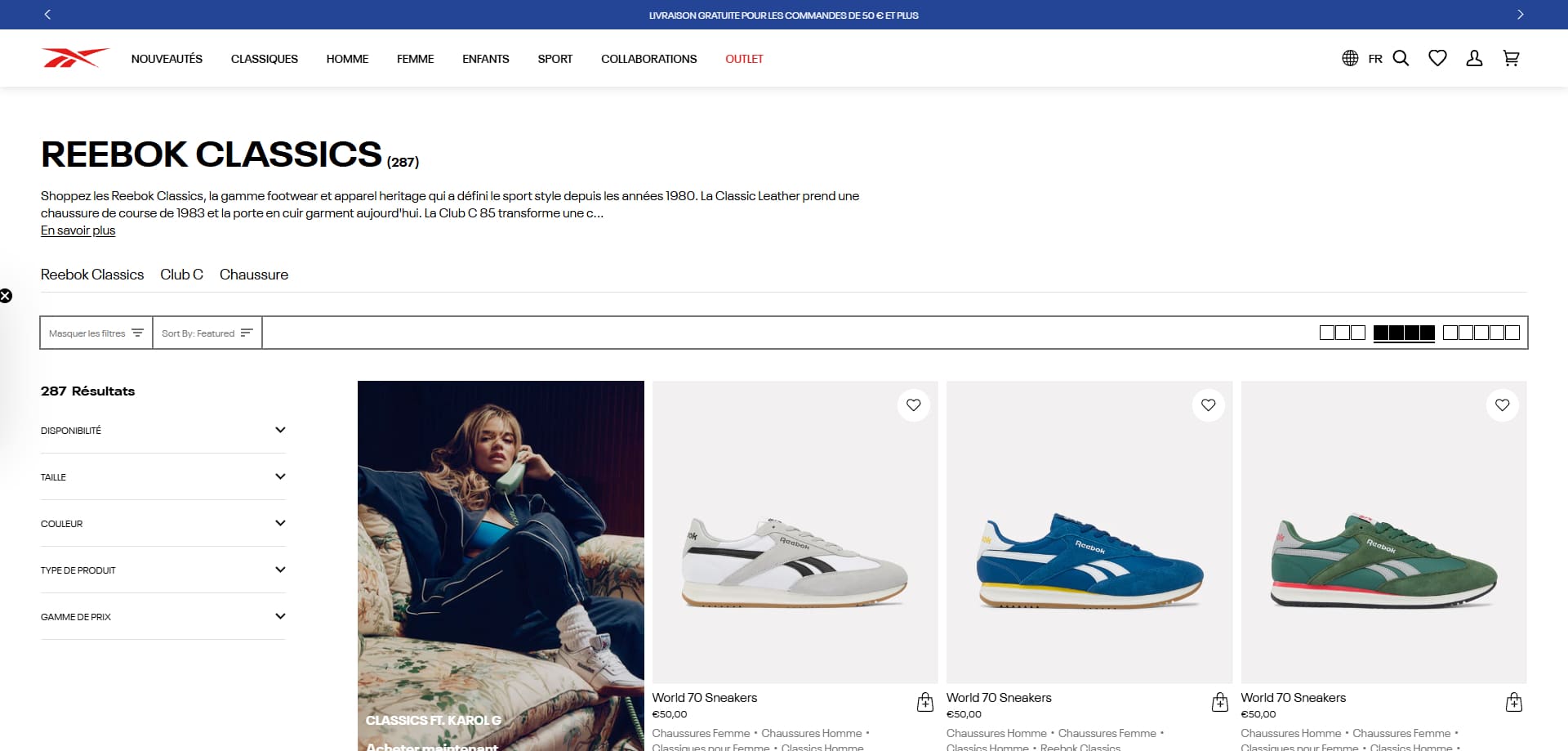
Task: Open the Enfants menu
Action: pos(486,59)
